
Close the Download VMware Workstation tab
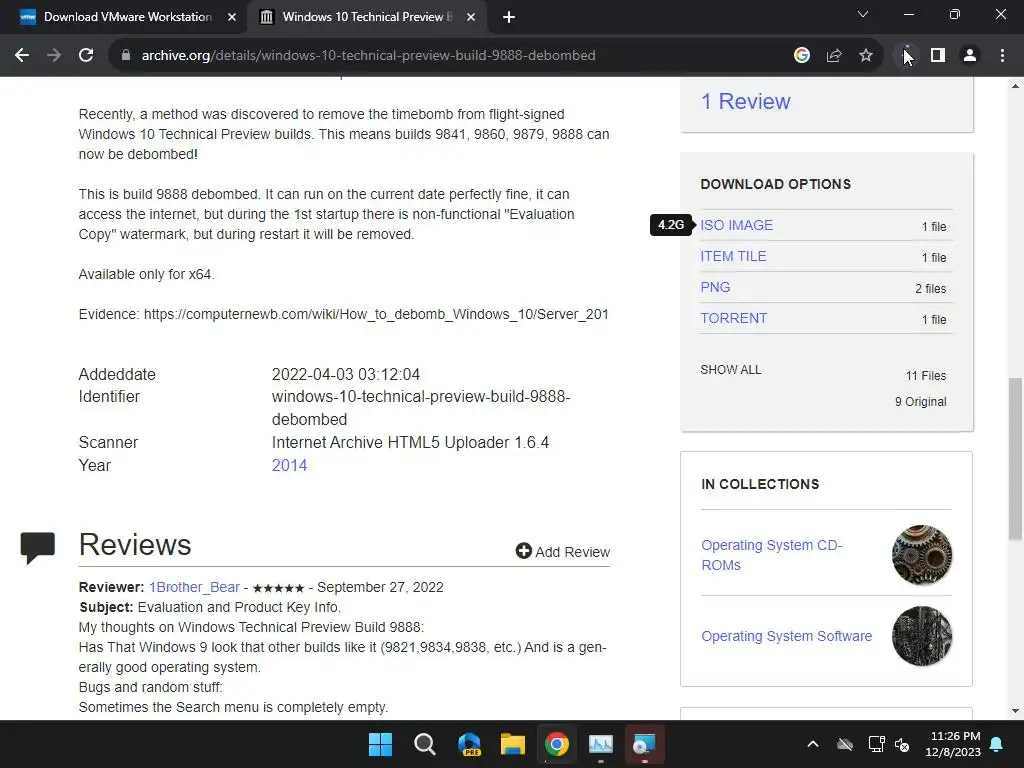pyautogui.click(x=232, y=17)
